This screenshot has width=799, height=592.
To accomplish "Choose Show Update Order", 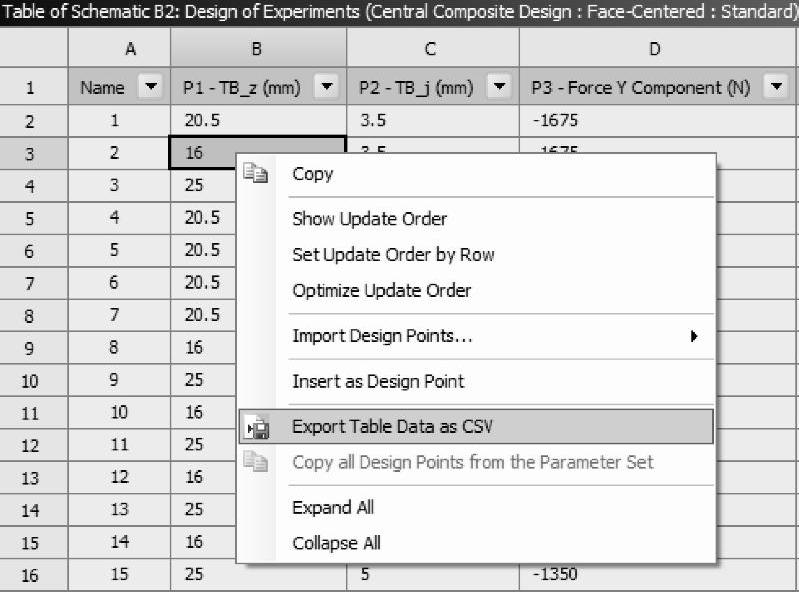I will coord(369,219).
